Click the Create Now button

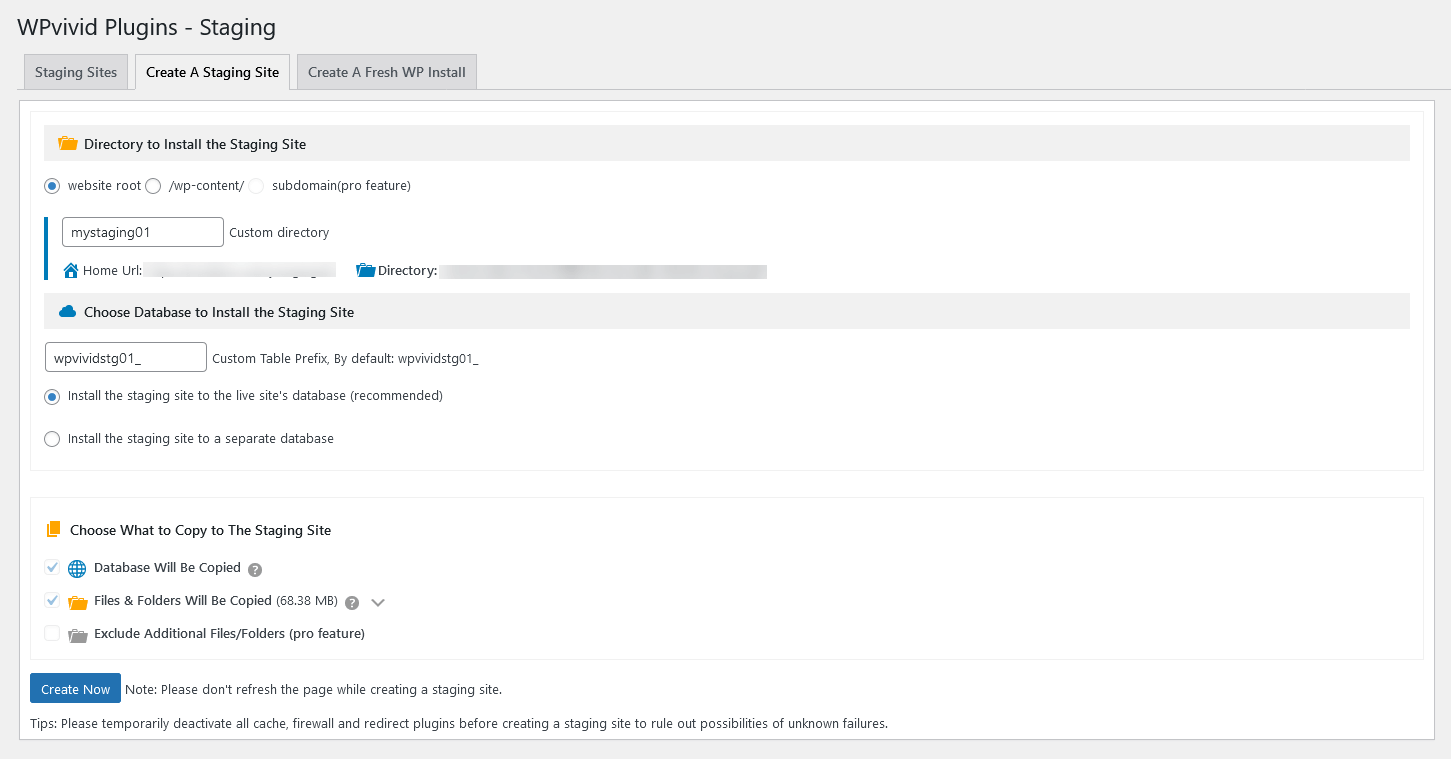pyautogui.click(x=76, y=689)
